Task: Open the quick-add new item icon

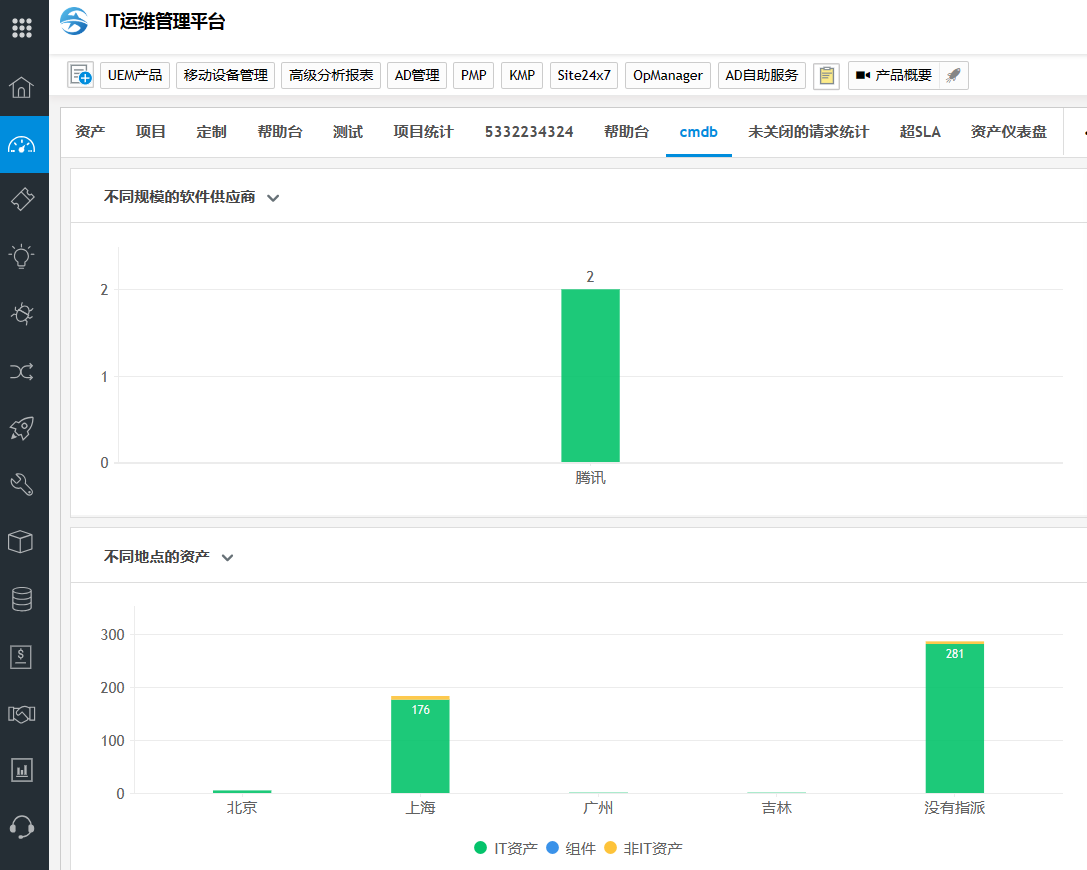Action: click(80, 75)
